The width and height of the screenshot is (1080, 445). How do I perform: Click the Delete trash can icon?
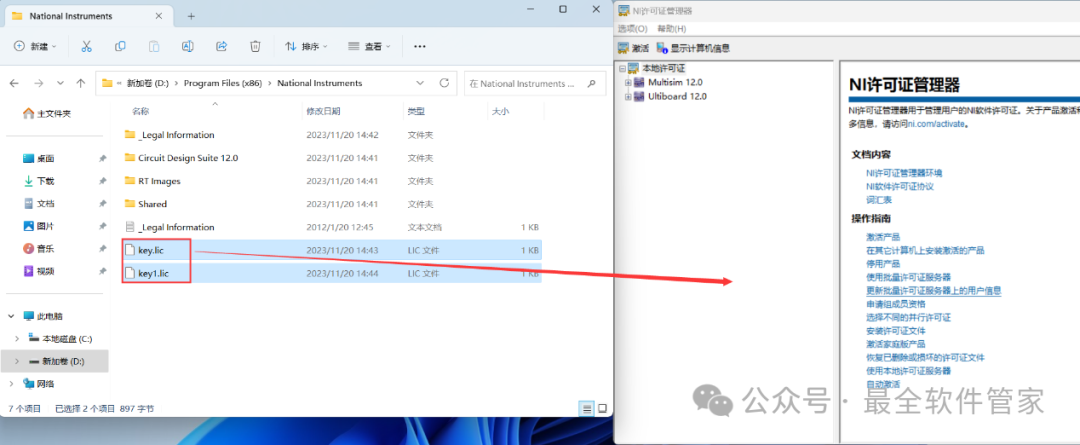[x=255, y=46]
